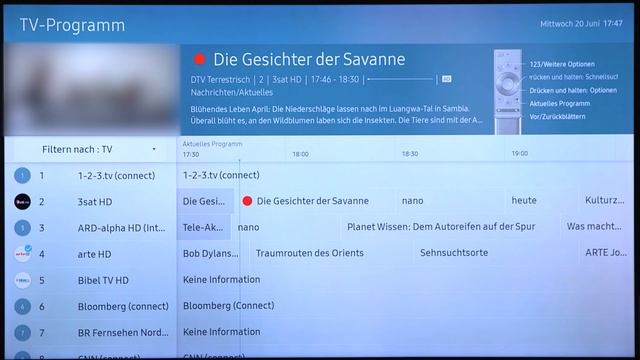The width and height of the screenshot is (640, 360).
Task: Select channel icon for 1-2-3.tv (connect)
Action: [22, 176]
